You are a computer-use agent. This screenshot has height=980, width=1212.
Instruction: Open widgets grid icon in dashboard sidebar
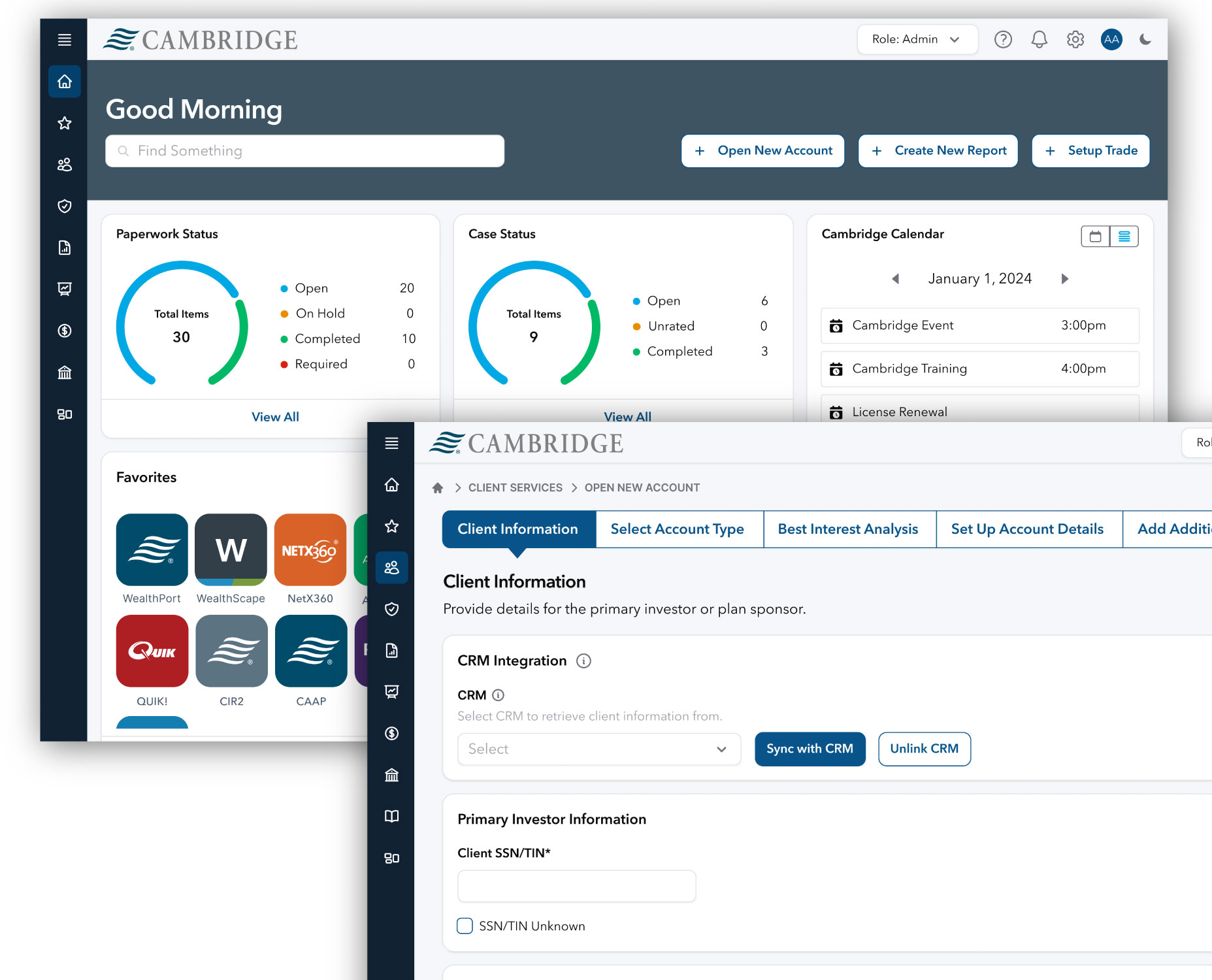tap(64, 414)
